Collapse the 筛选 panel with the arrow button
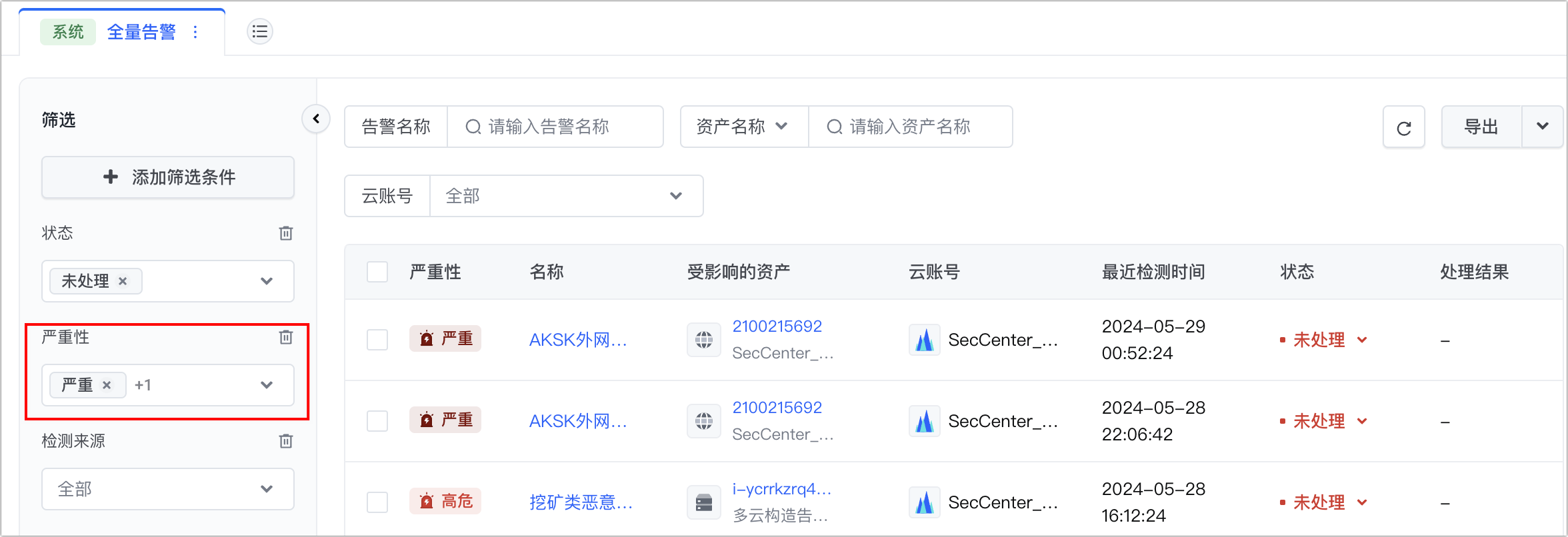 click(316, 119)
